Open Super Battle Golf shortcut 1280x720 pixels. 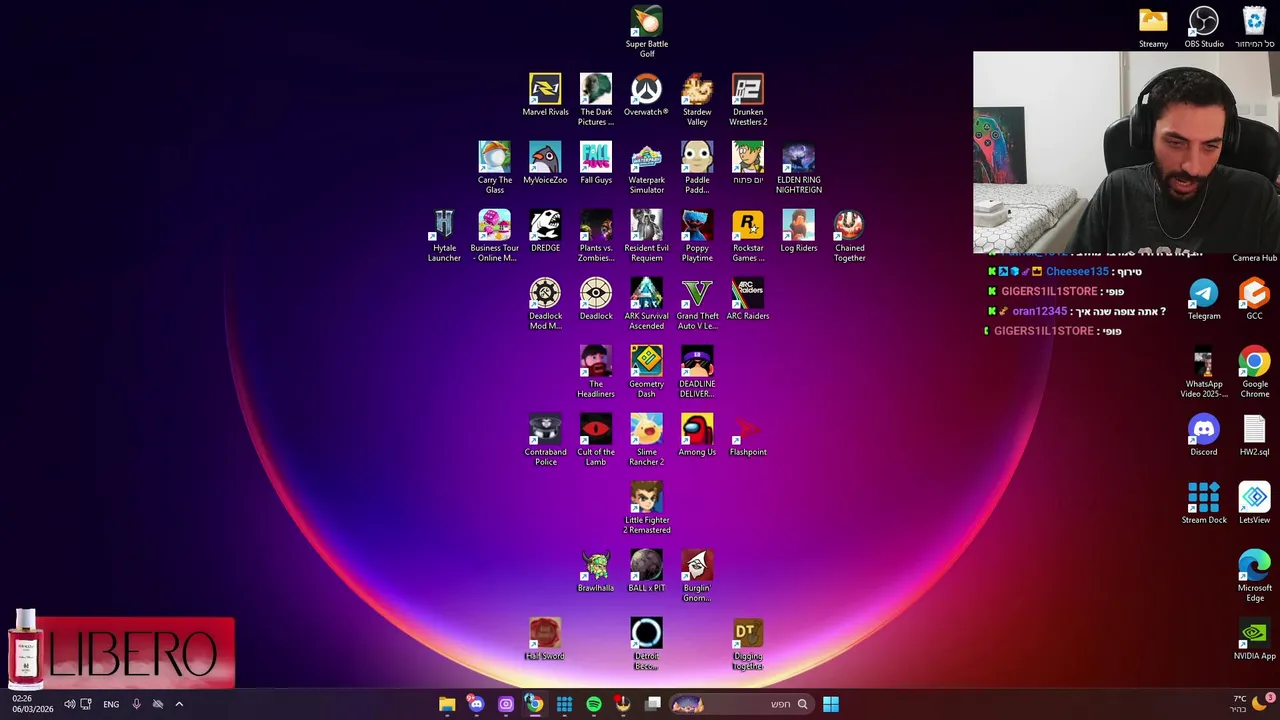(x=646, y=31)
